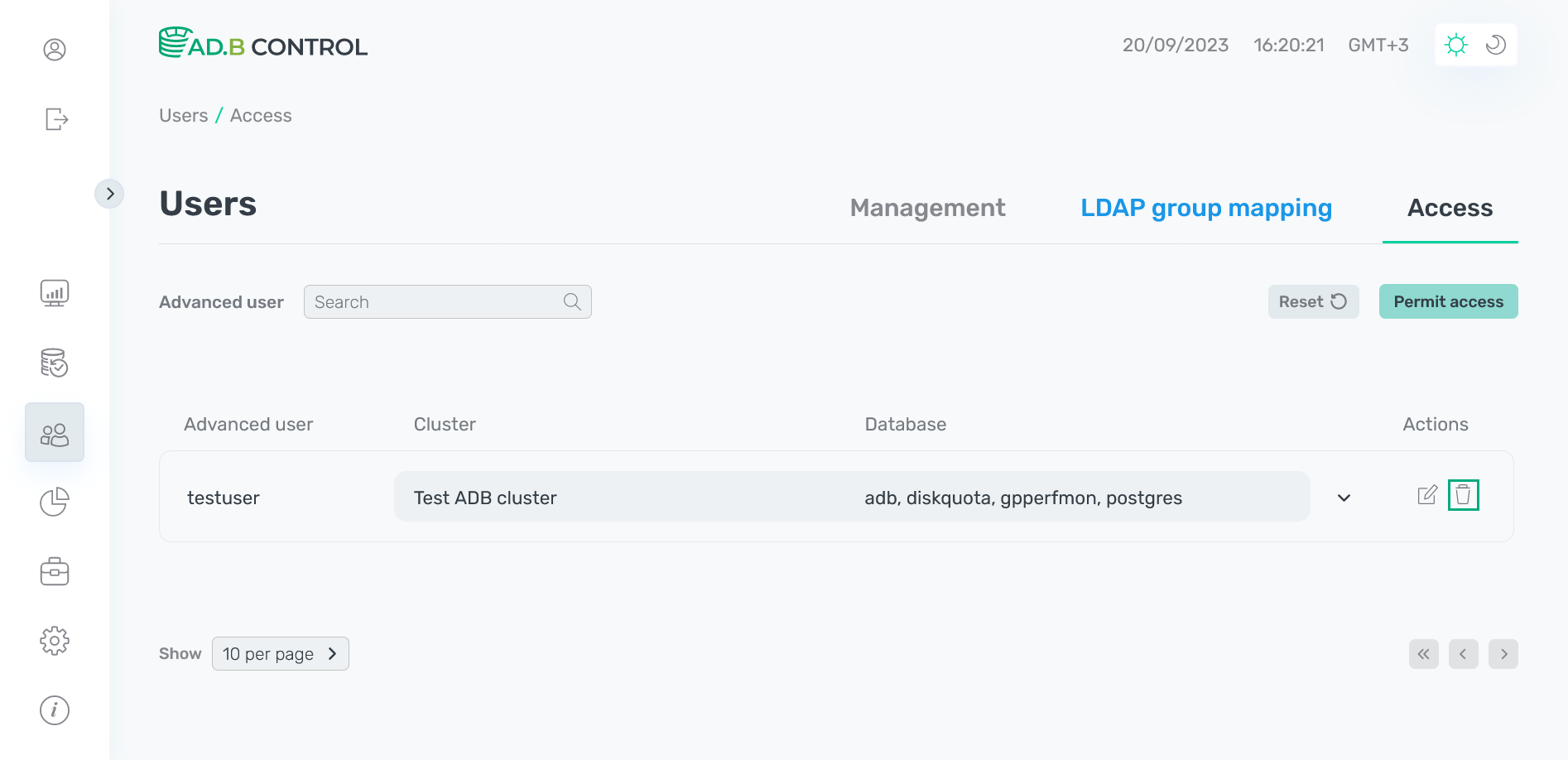The width and height of the screenshot is (1568, 760).
Task: Open the pie chart reports sidebar icon
Action: click(55, 502)
